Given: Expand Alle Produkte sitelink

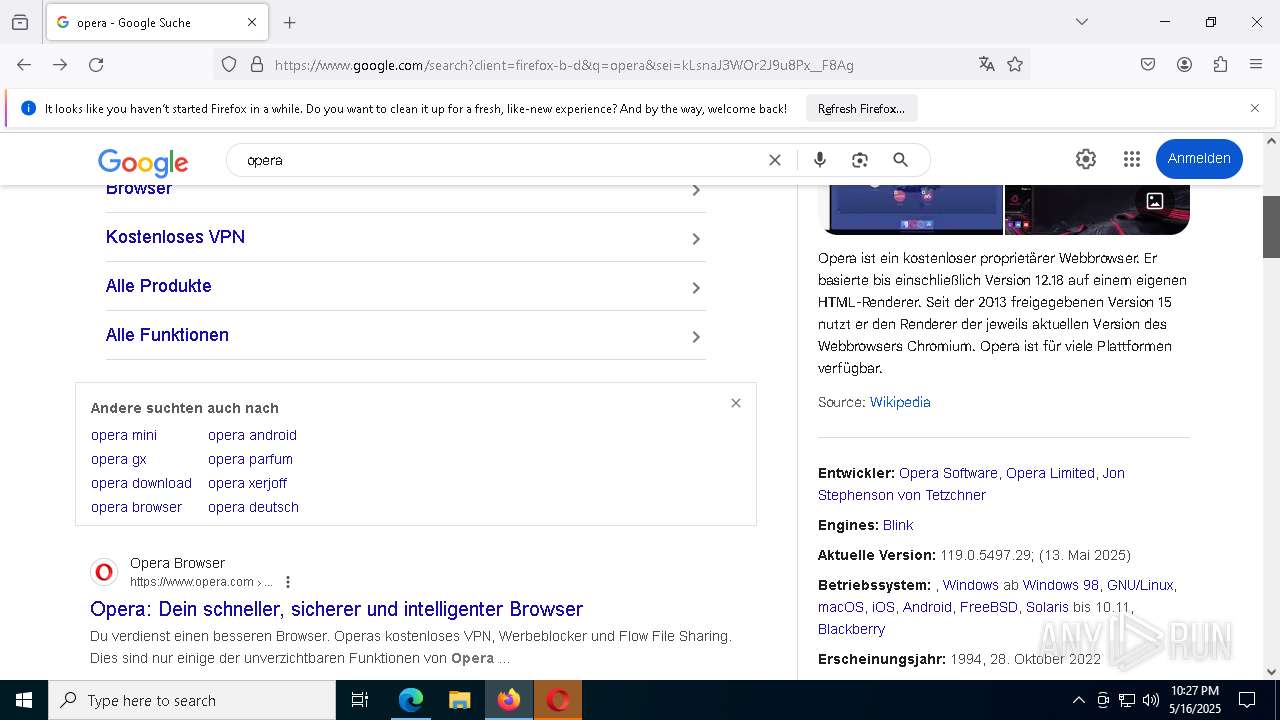Looking at the screenshot, I should (x=405, y=286).
